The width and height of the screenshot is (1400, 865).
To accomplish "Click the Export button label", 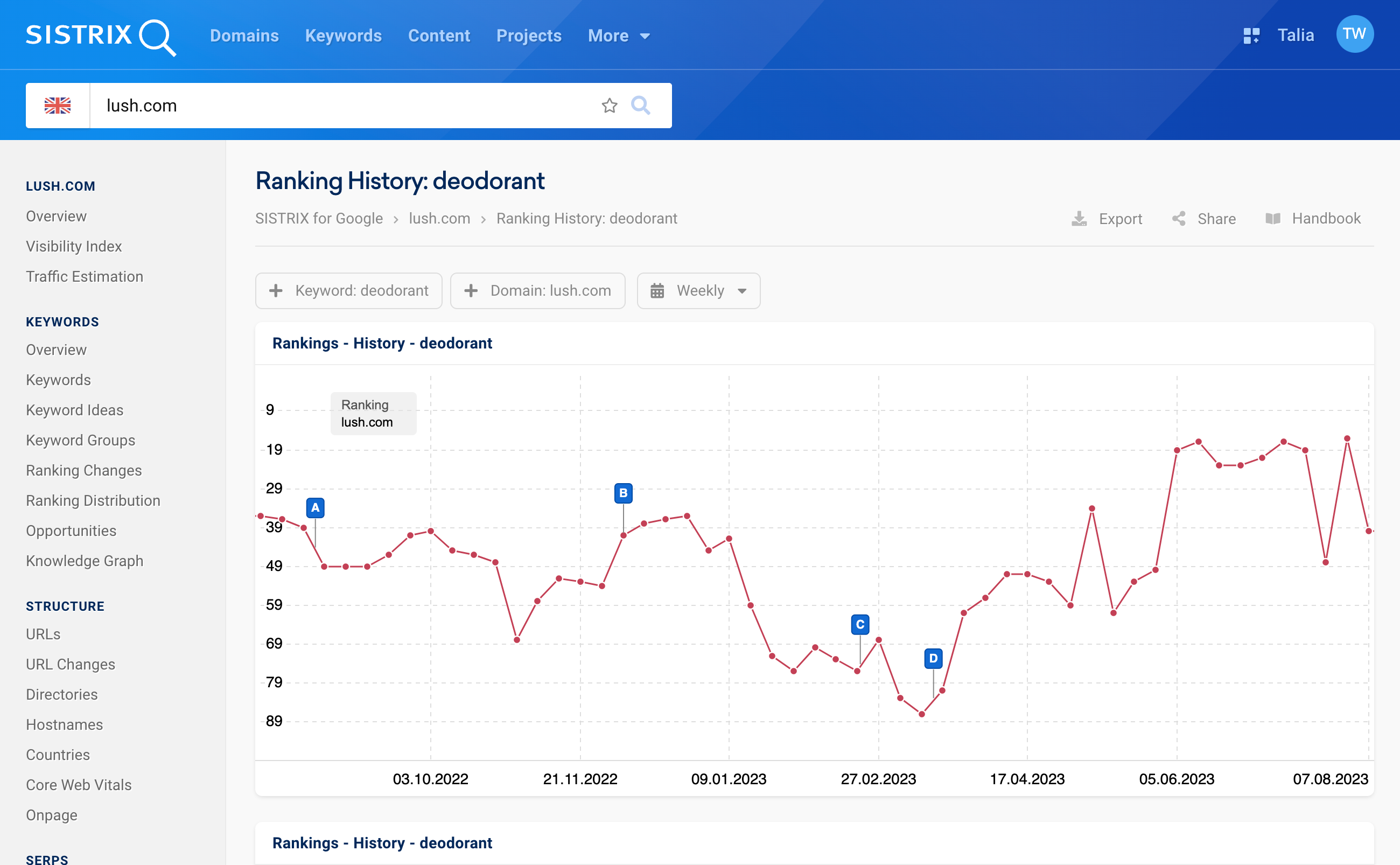I will tap(1121, 219).
